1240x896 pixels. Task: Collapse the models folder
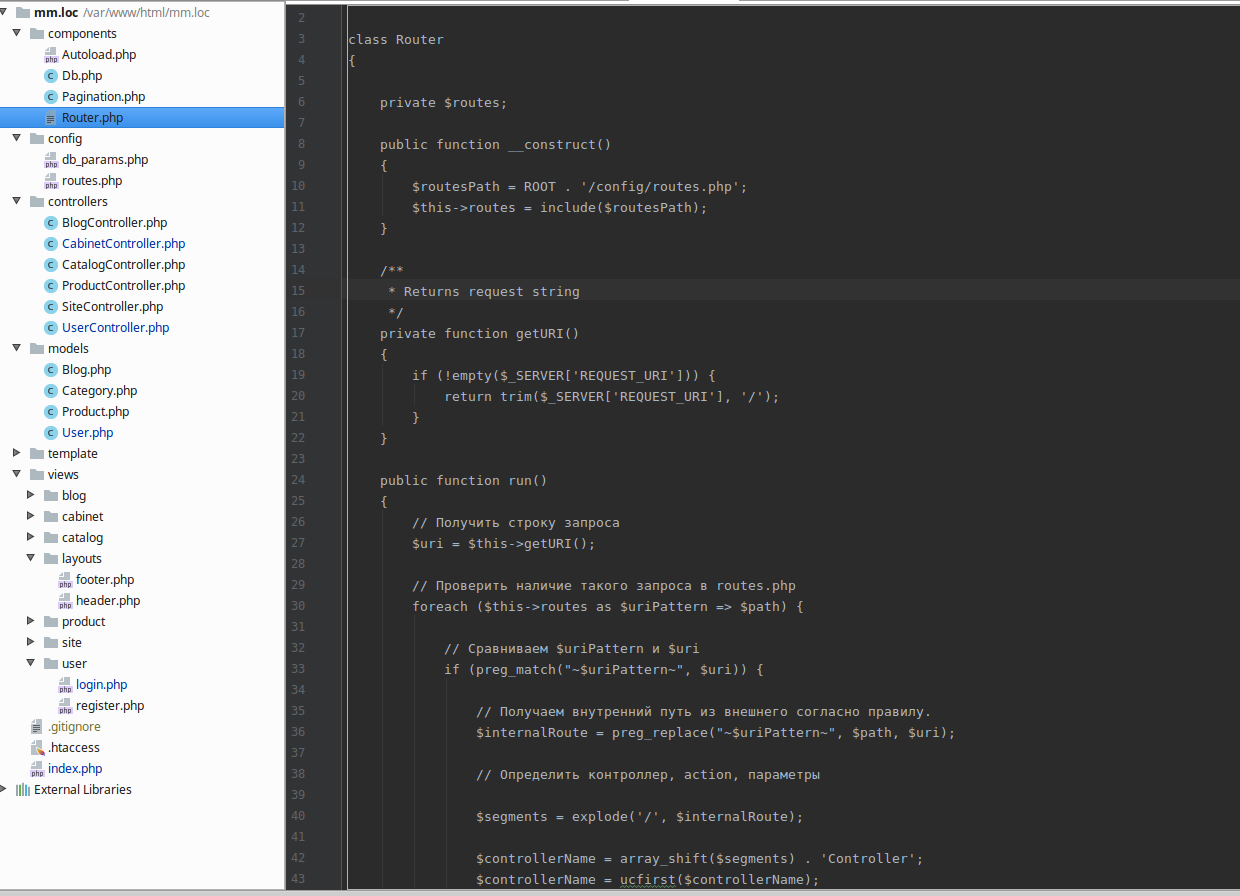(16, 349)
